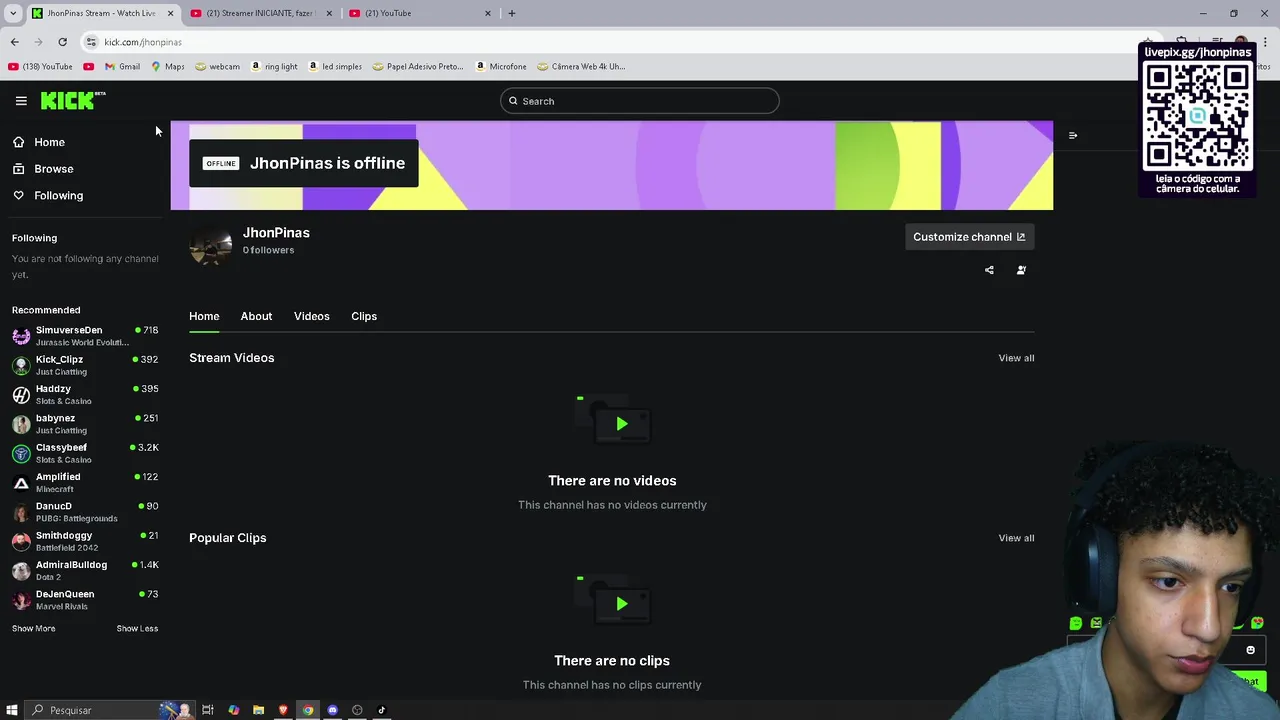View all Popular Clips
The image size is (1280, 720).
pos(1016,538)
